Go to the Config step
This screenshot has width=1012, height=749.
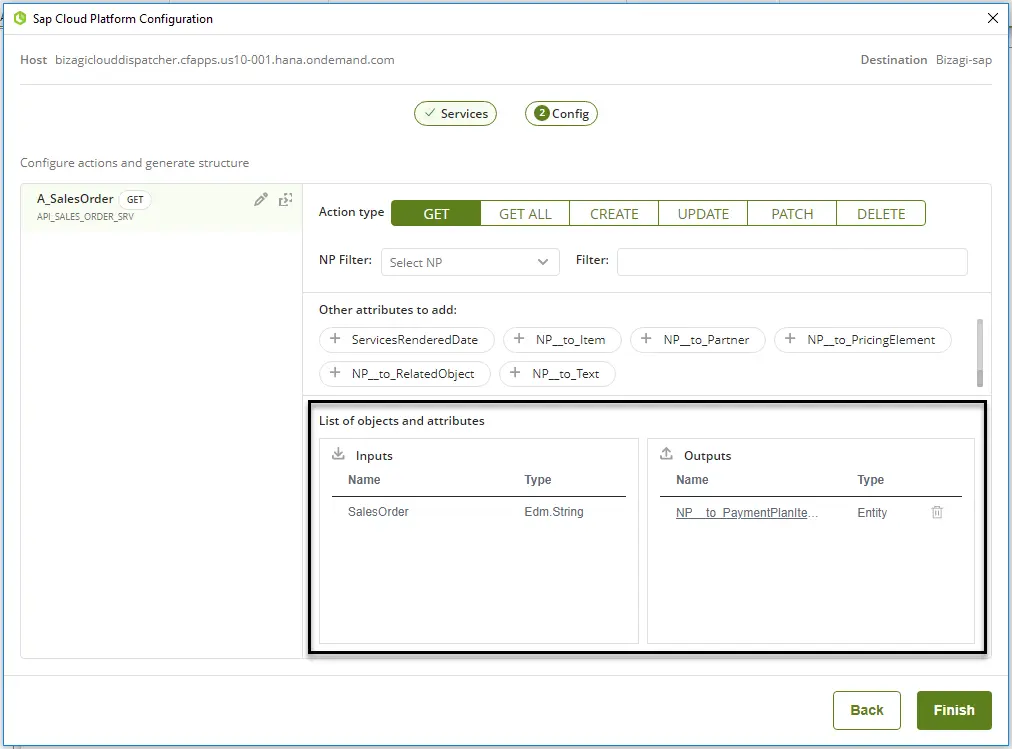coord(561,114)
